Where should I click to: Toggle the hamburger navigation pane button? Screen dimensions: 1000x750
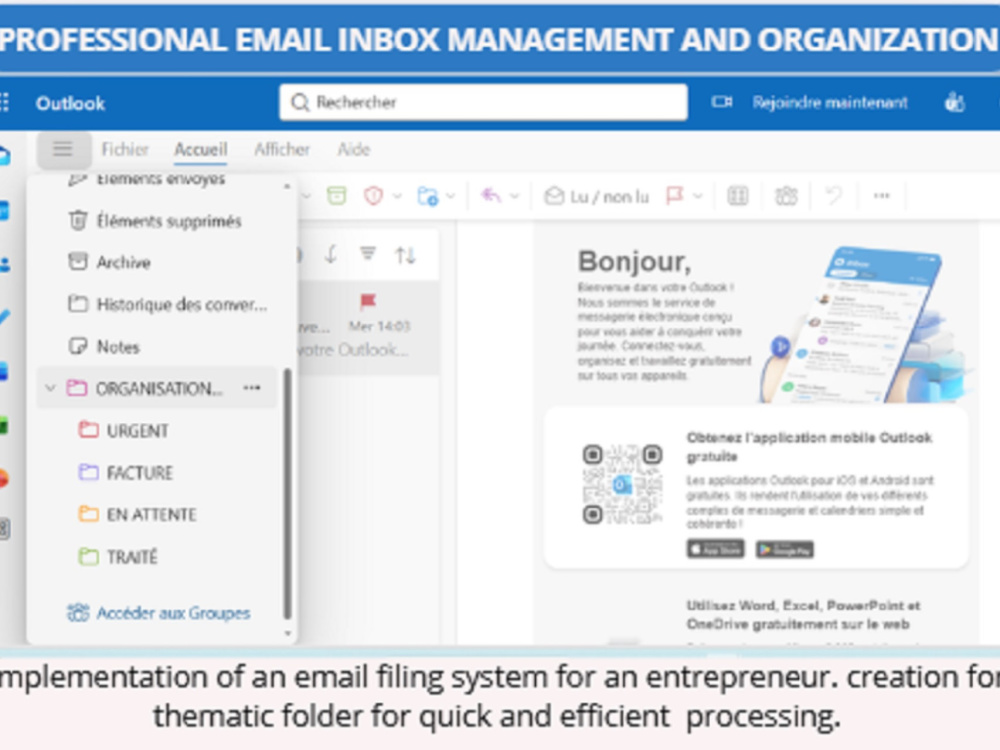(63, 149)
